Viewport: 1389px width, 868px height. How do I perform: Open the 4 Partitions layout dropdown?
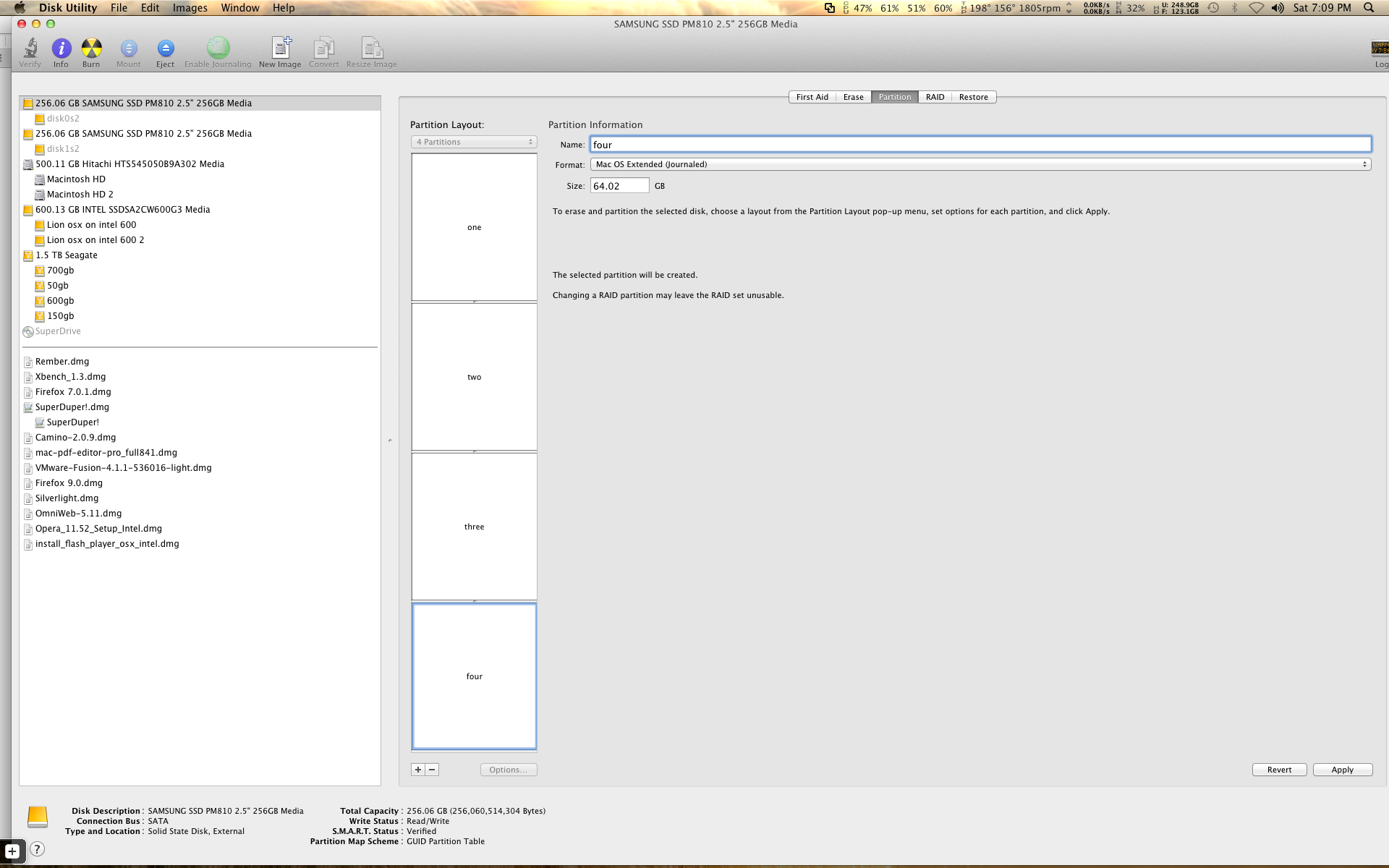475,142
